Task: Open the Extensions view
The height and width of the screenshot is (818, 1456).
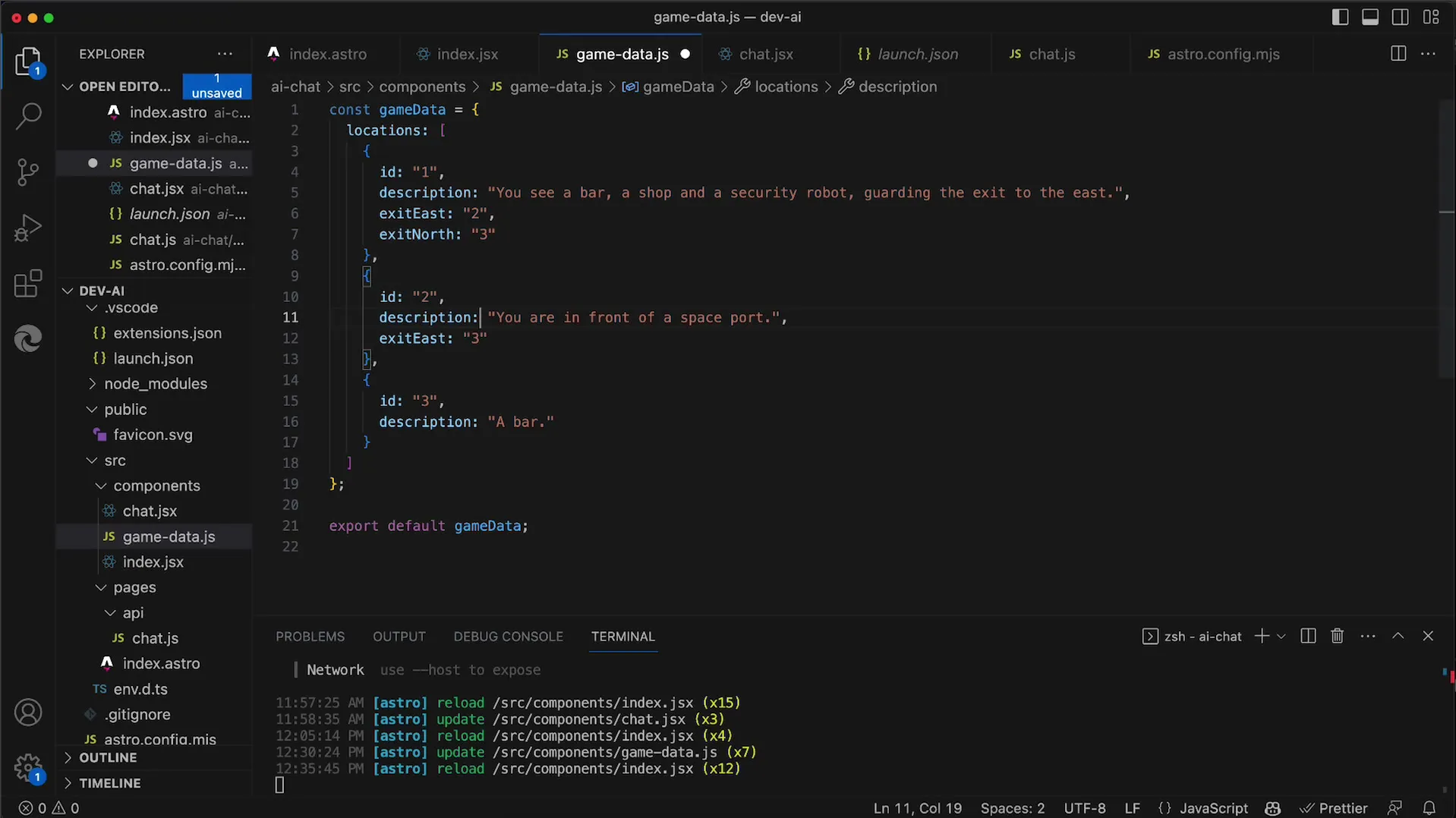Action: [28, 283]
